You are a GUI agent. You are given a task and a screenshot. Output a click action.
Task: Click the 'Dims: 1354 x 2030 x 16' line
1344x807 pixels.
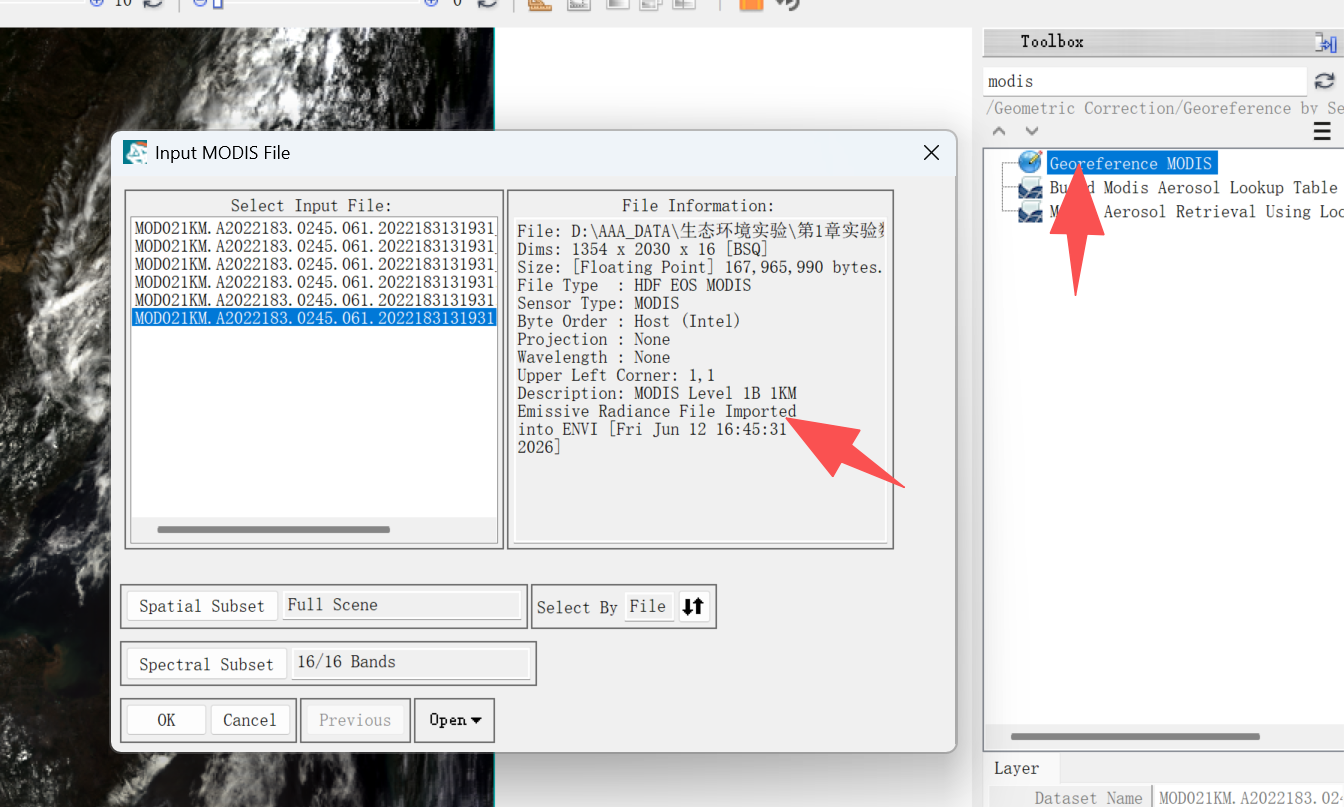[x=642, y=249]
